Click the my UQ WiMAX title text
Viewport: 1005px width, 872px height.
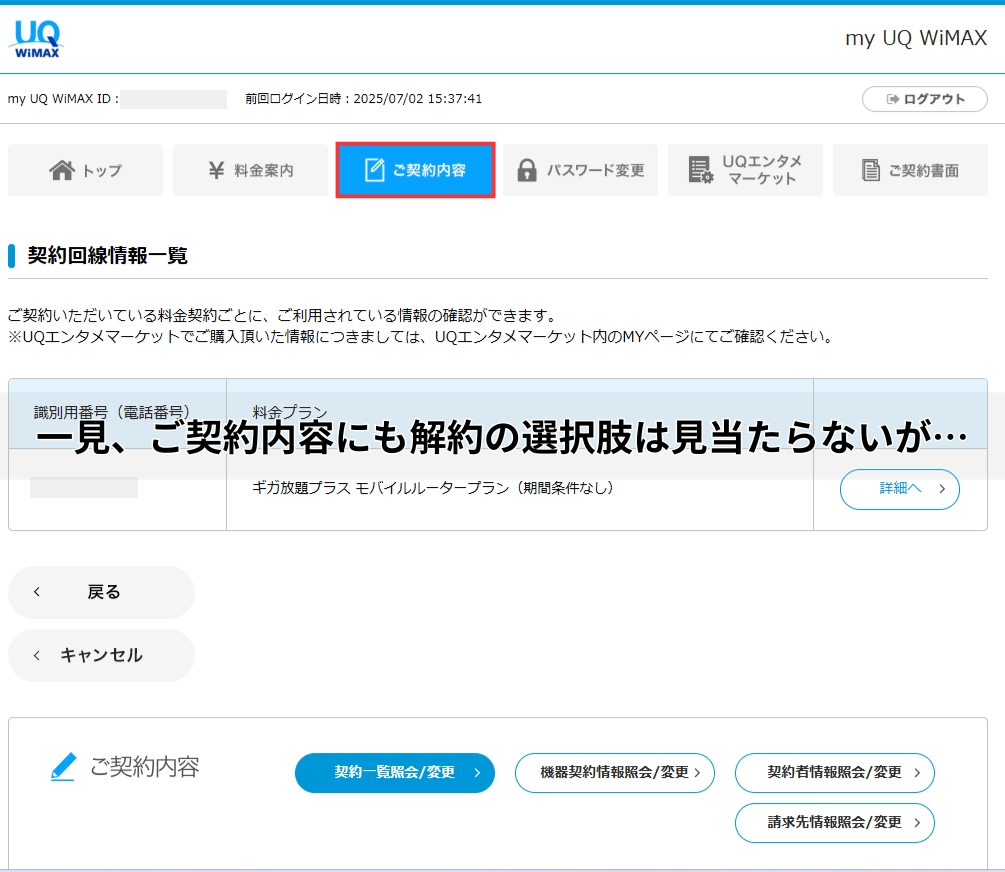coord(916,38)
